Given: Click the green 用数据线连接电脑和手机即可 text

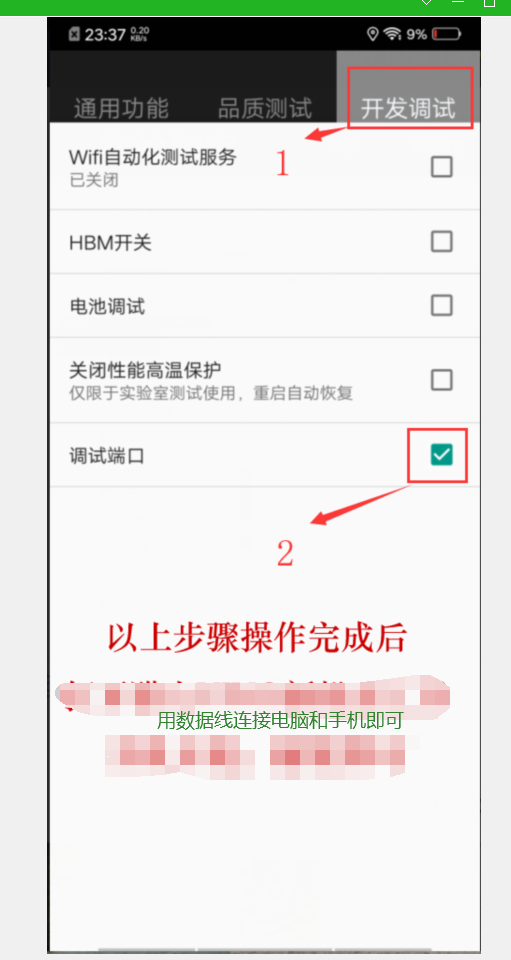Looking at the screenshot, I should [280, 721].
